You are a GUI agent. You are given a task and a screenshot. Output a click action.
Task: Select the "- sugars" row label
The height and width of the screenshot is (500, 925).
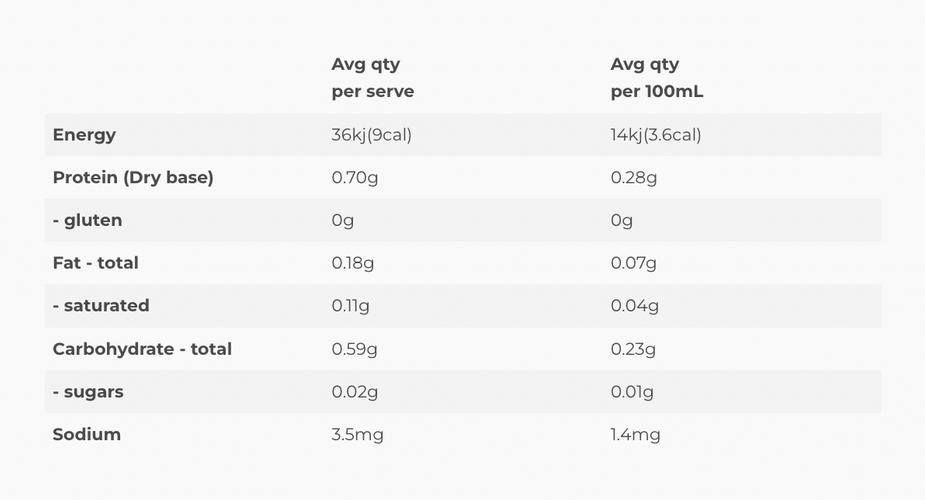click(x=88, y=392)
